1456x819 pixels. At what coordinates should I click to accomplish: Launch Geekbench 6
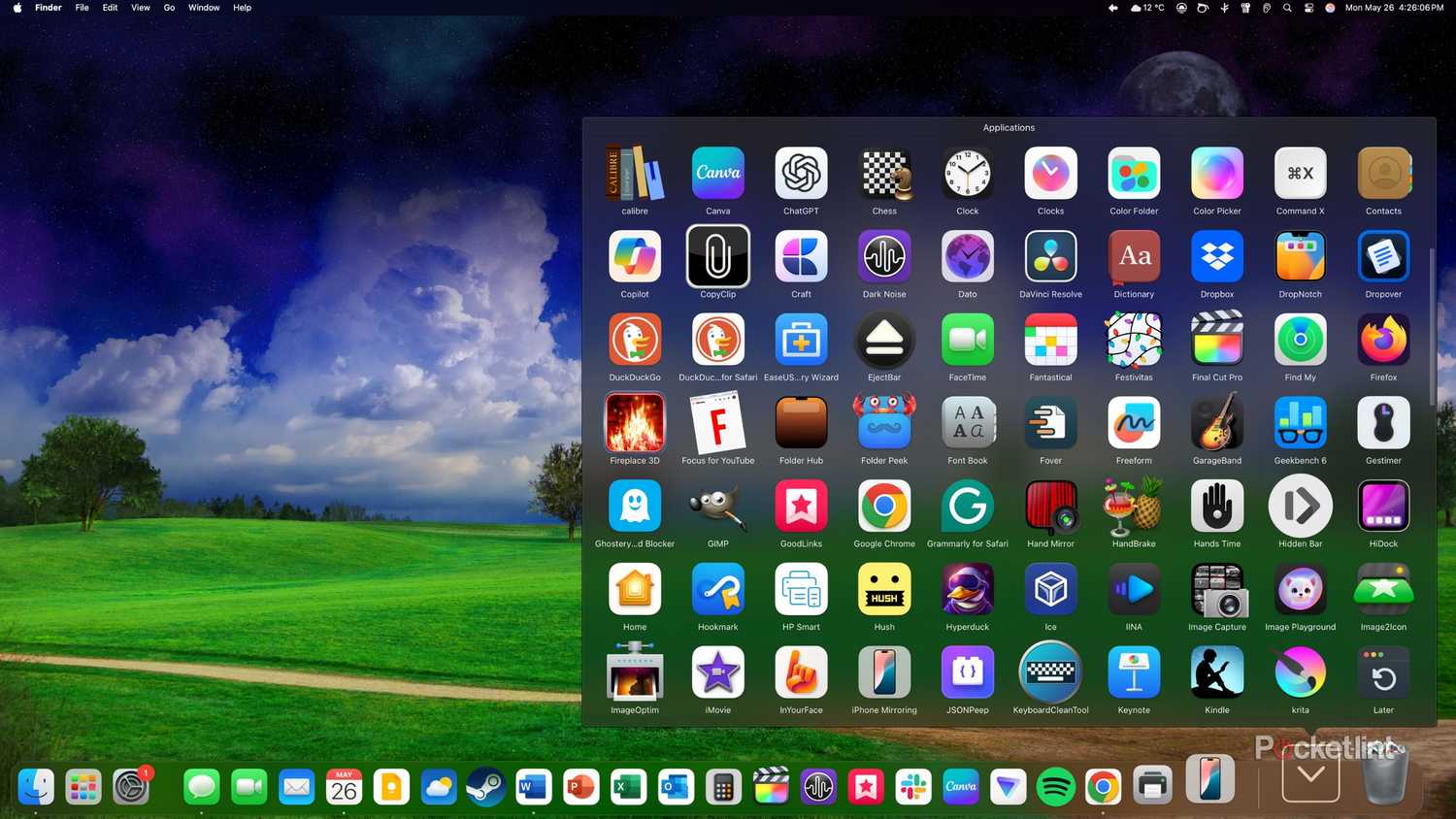tap(1300, 422)
